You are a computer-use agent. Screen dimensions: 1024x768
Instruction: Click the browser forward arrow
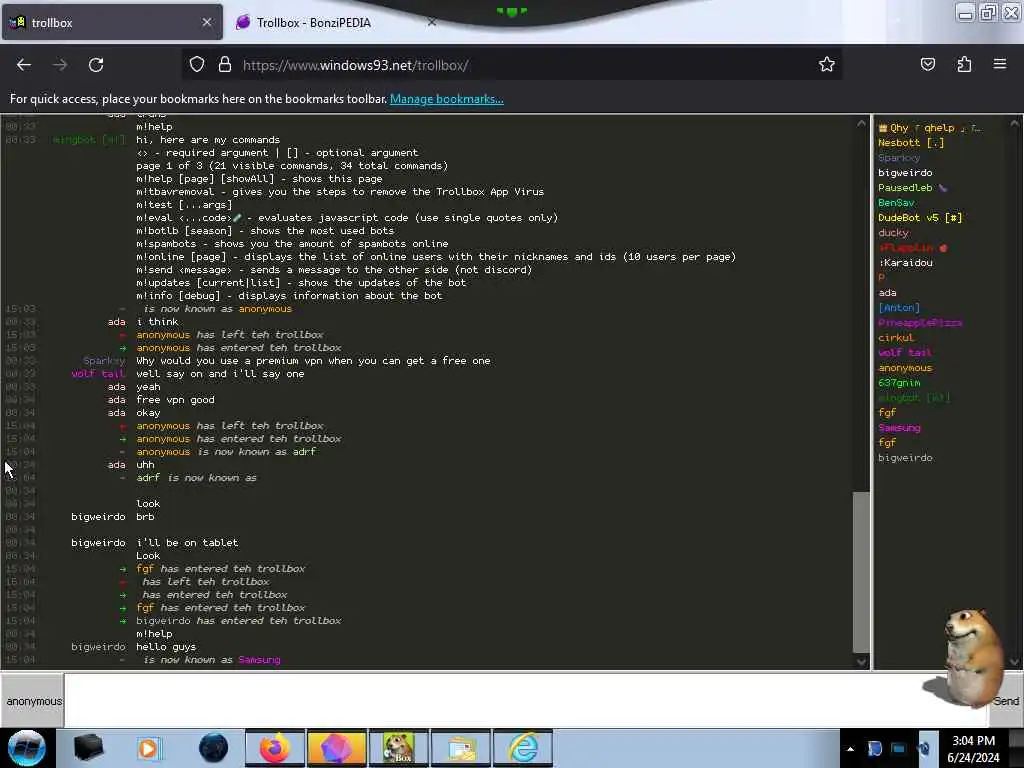tap(60, 65)
